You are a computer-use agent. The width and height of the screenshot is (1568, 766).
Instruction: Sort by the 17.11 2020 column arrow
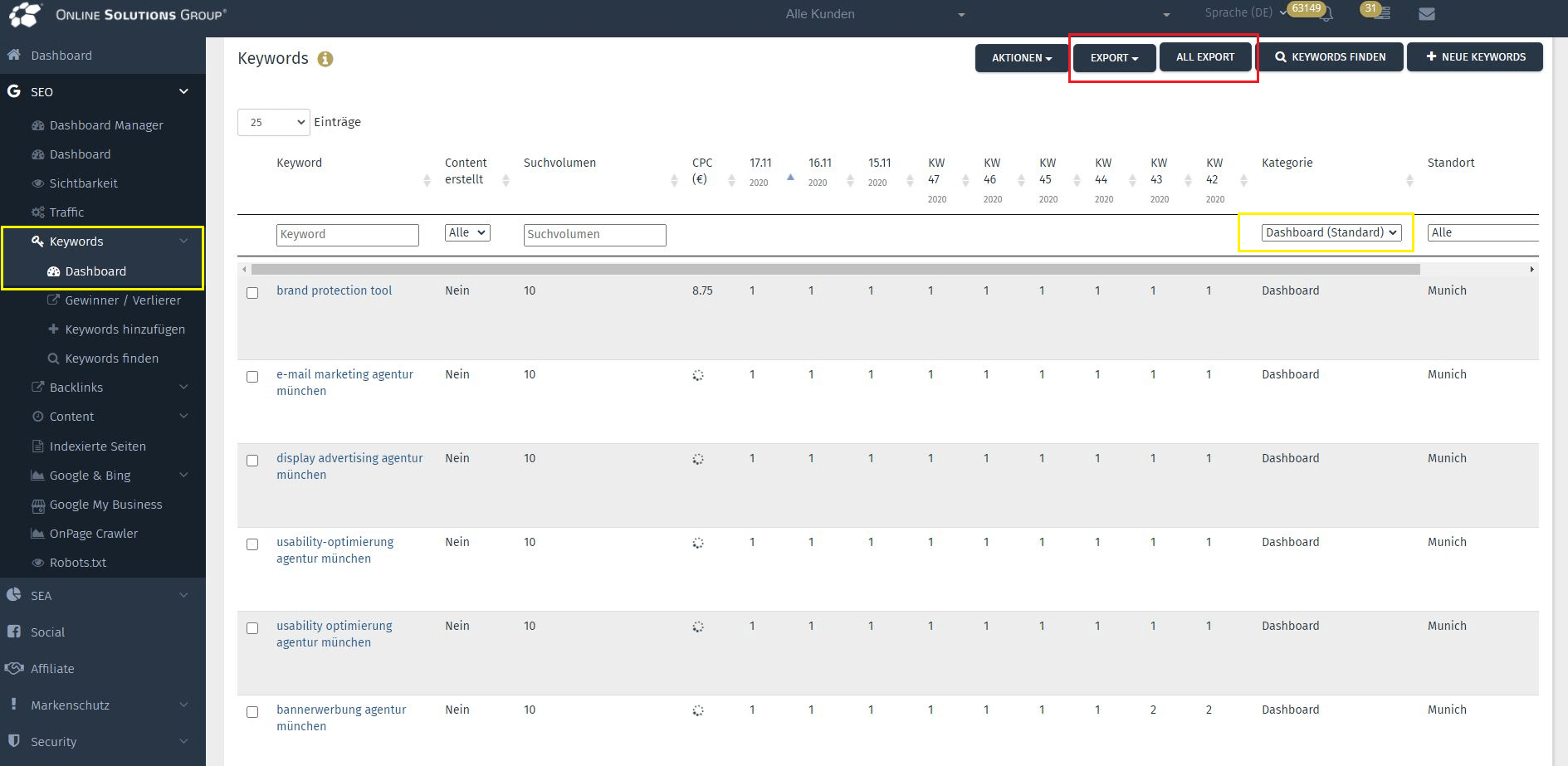click(790, 178)
